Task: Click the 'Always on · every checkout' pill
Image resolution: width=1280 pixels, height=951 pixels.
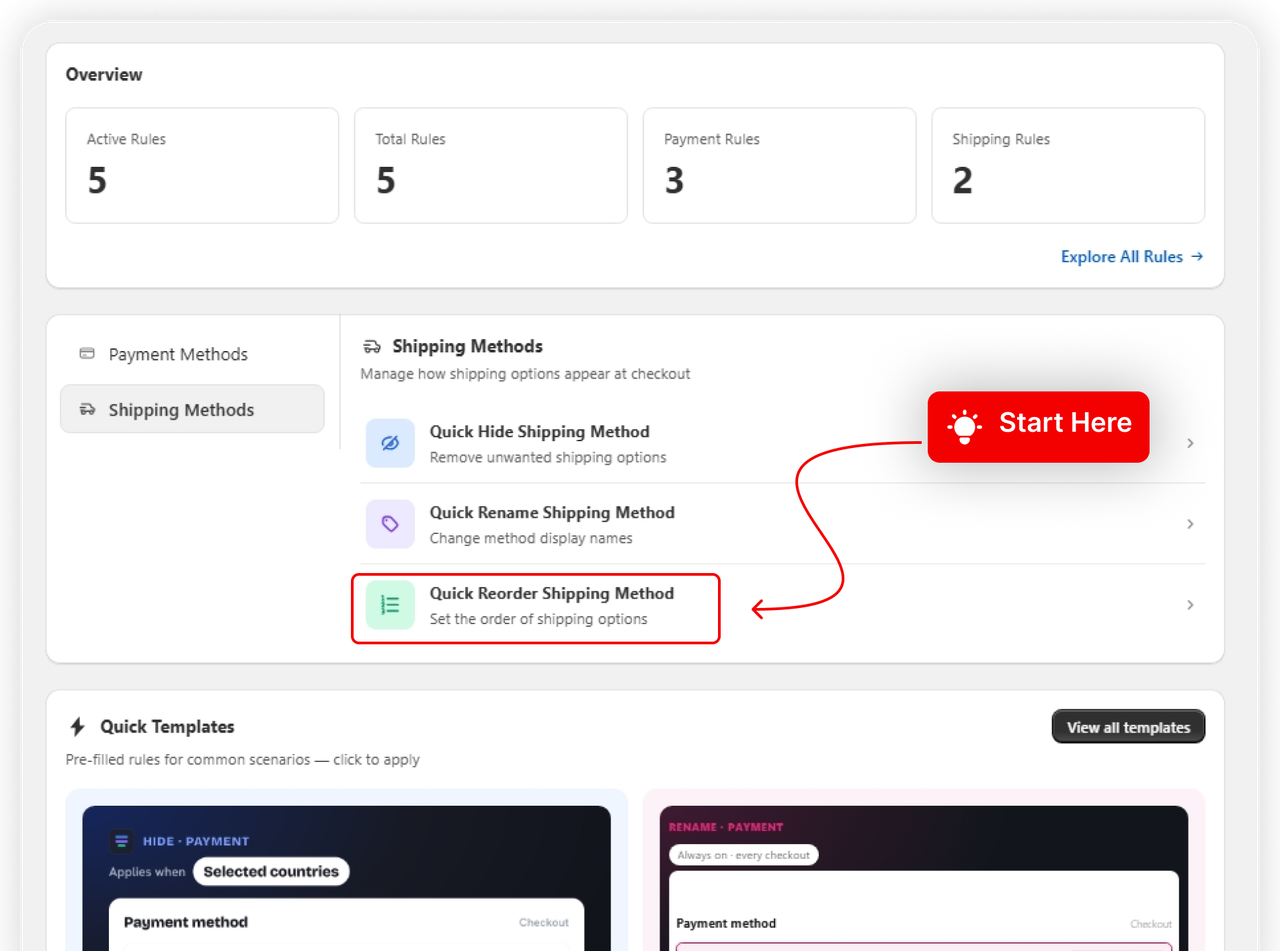Action: (x=743, y=855)
